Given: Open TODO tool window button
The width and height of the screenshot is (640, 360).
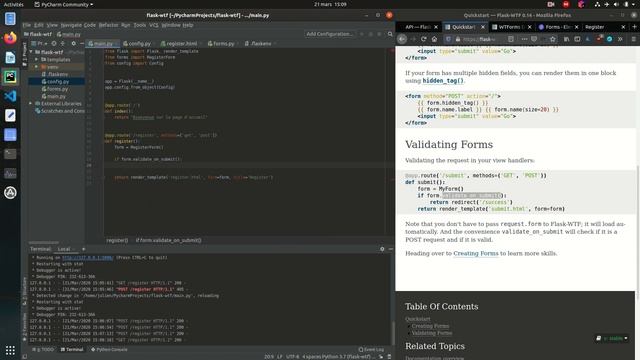Looking at the screenshot, I should 43,350.
